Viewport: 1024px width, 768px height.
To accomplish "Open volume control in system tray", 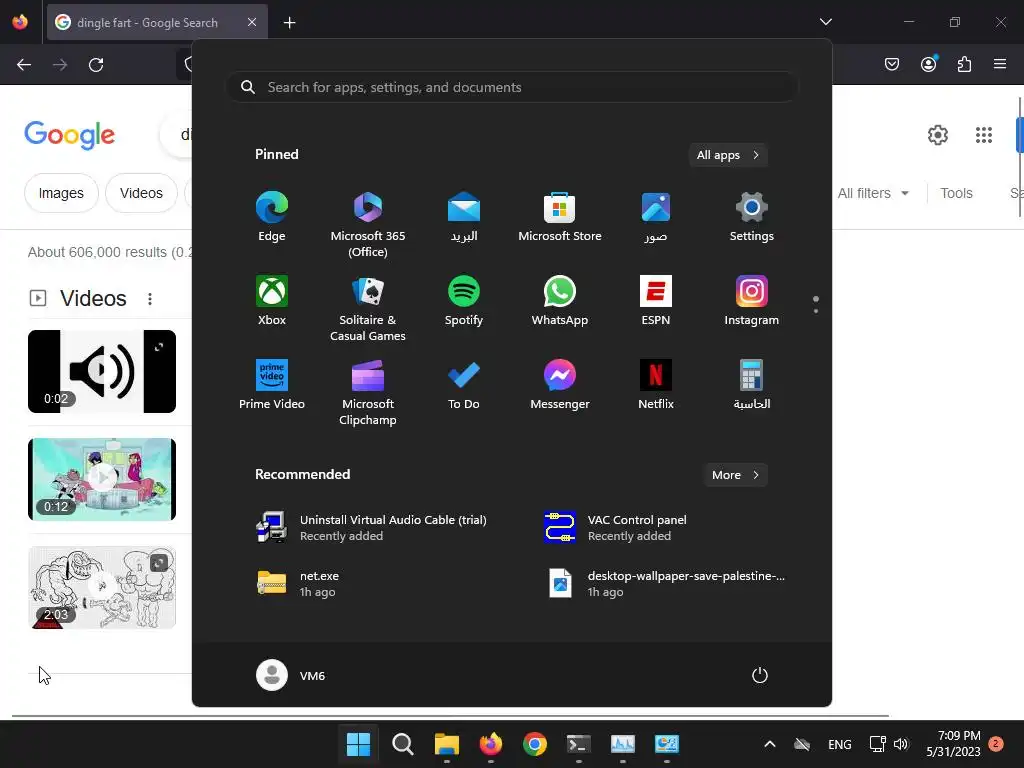I will tap(901, 744).
